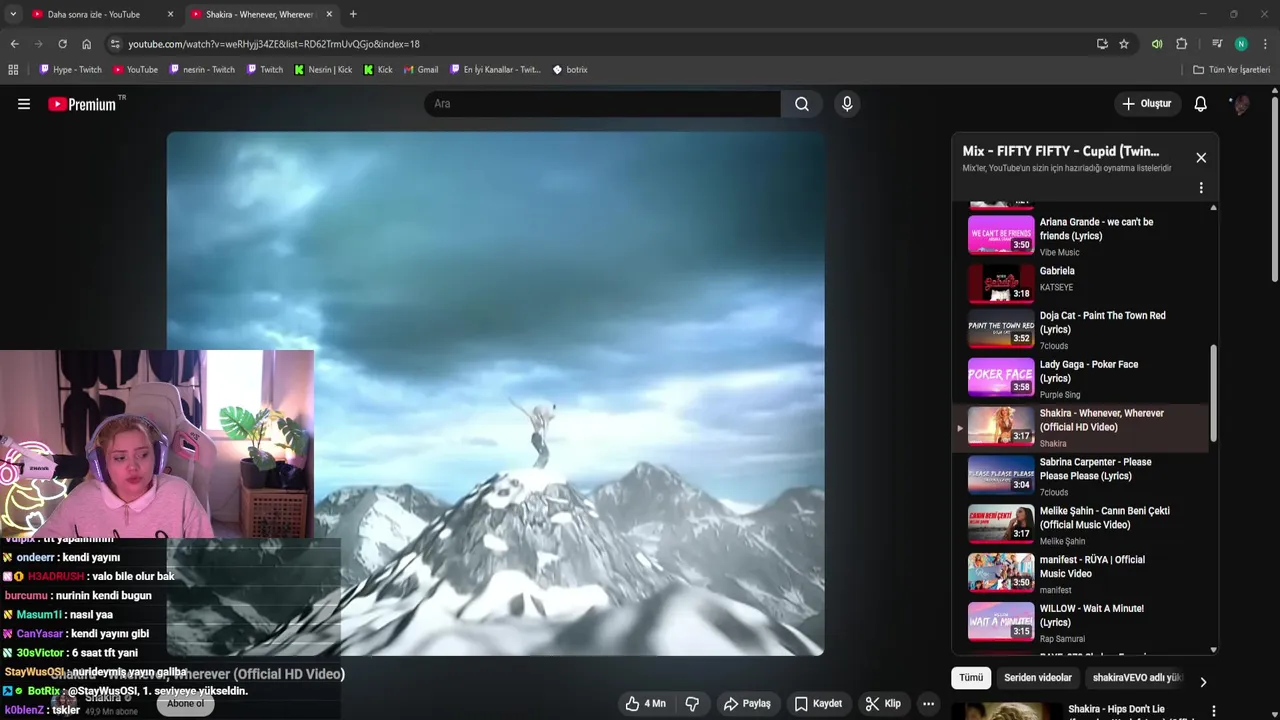
Task: Save video with Kaydet button
Action: click(x=818, y=704)
